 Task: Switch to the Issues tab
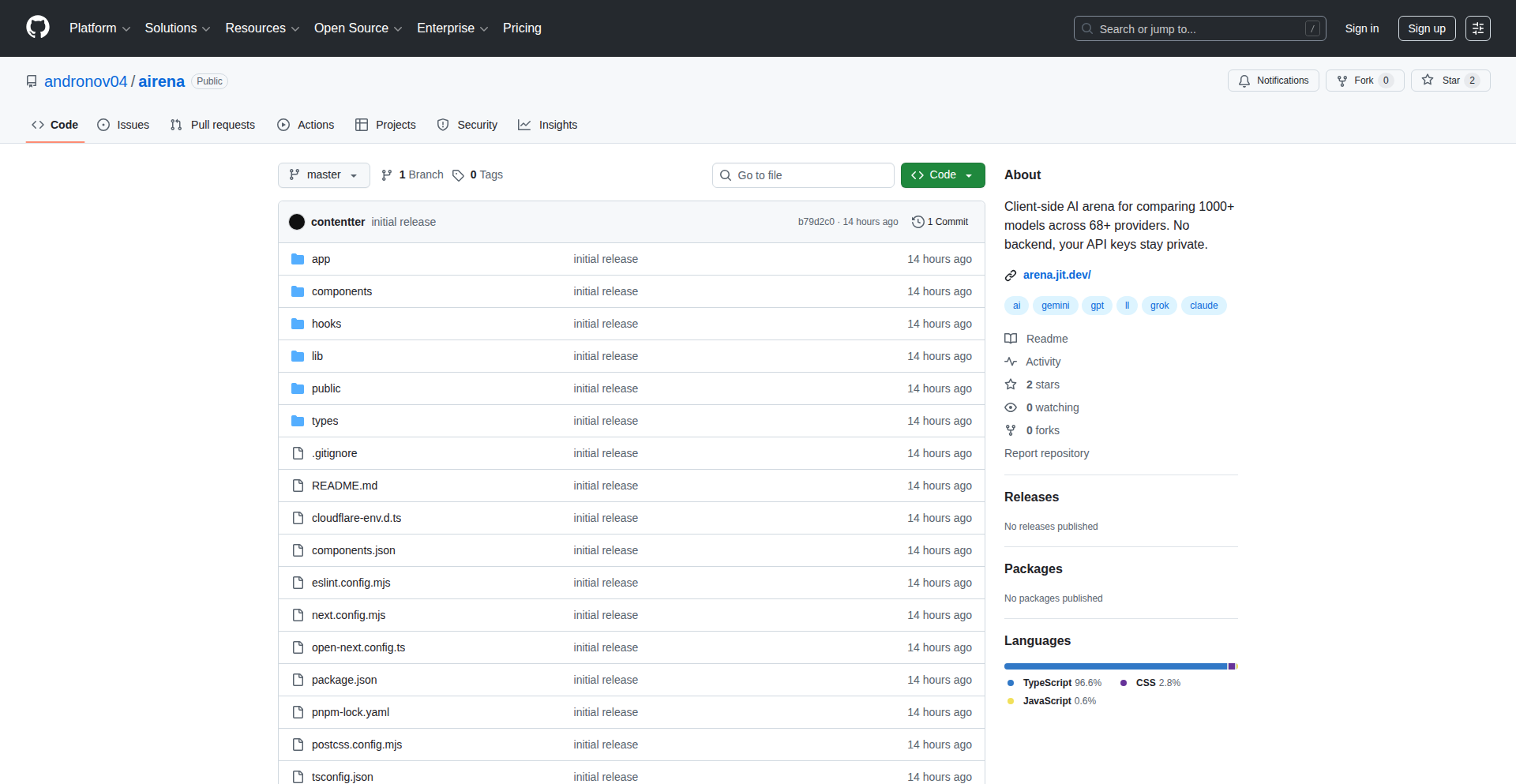click(x=123, y=125)
